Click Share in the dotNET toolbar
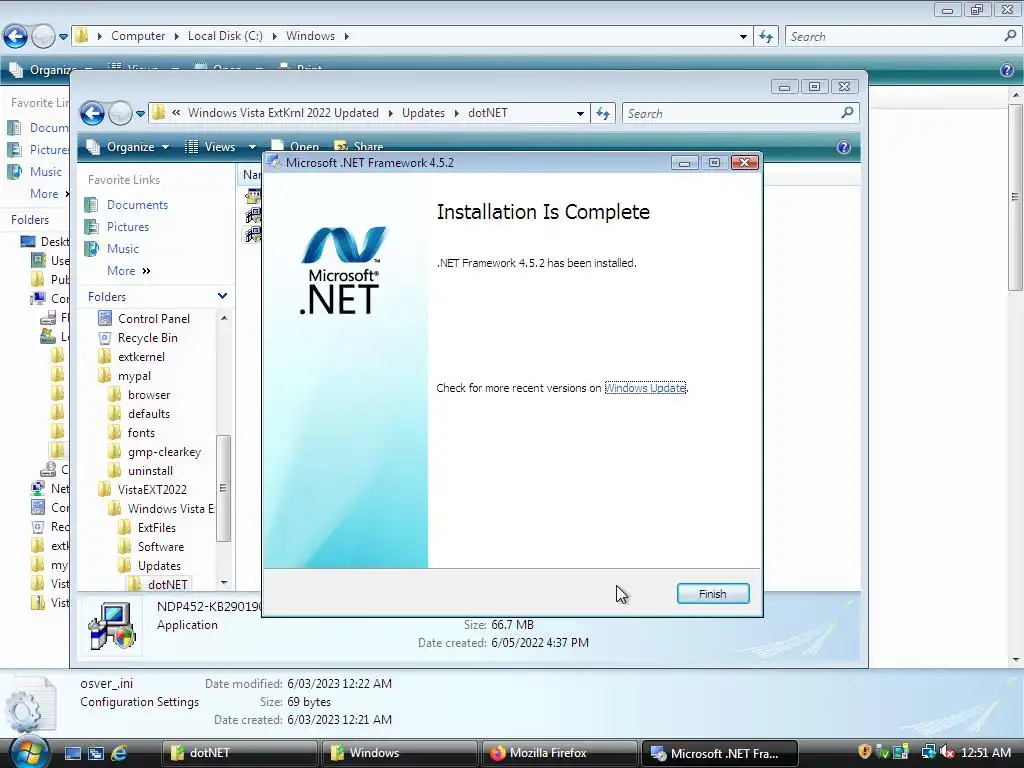1024x768 pixels. [x=359, y=146]
